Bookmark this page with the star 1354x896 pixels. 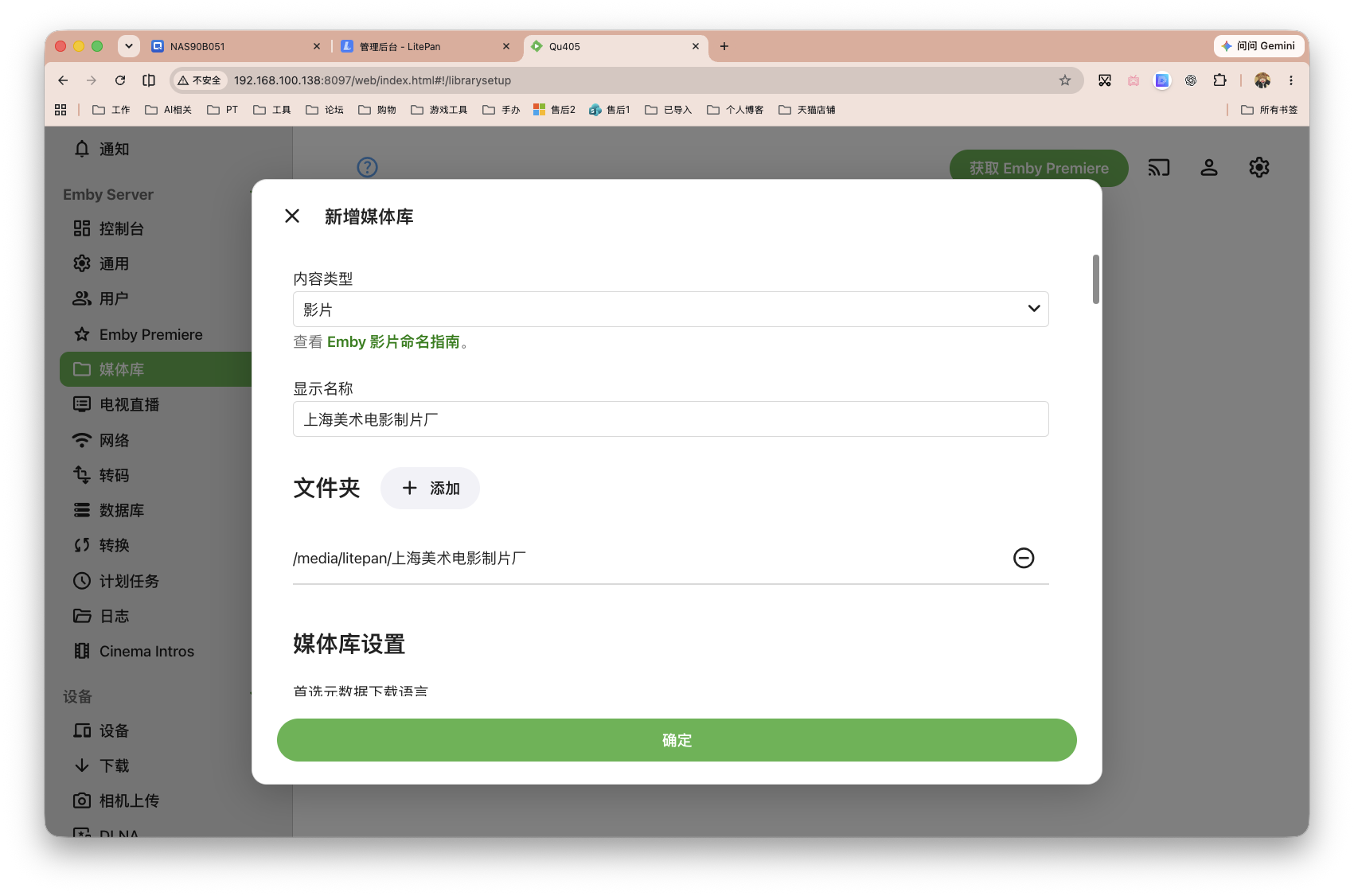tap(1065, 80)
